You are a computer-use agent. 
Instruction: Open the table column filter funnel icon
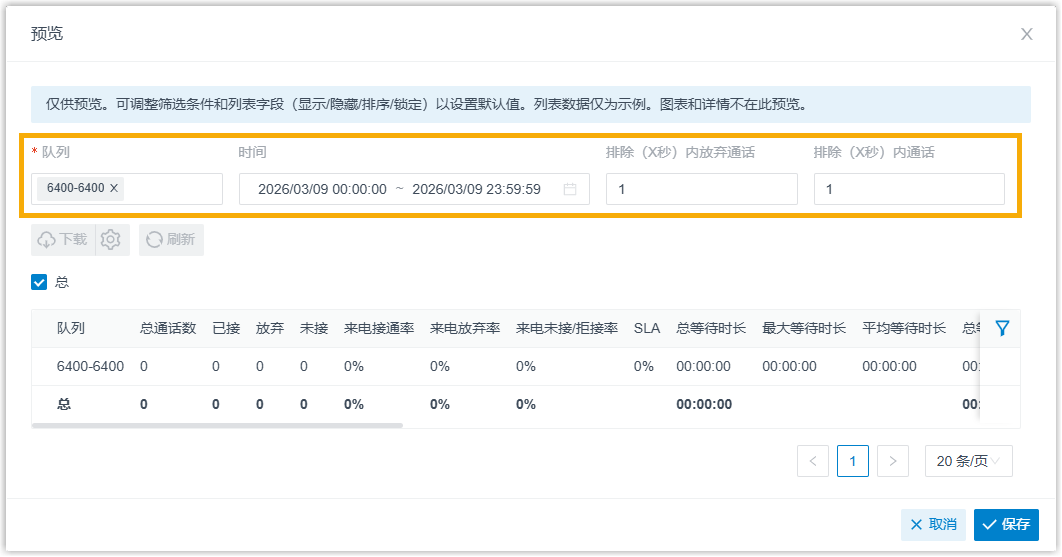[x=1002, y=328]
